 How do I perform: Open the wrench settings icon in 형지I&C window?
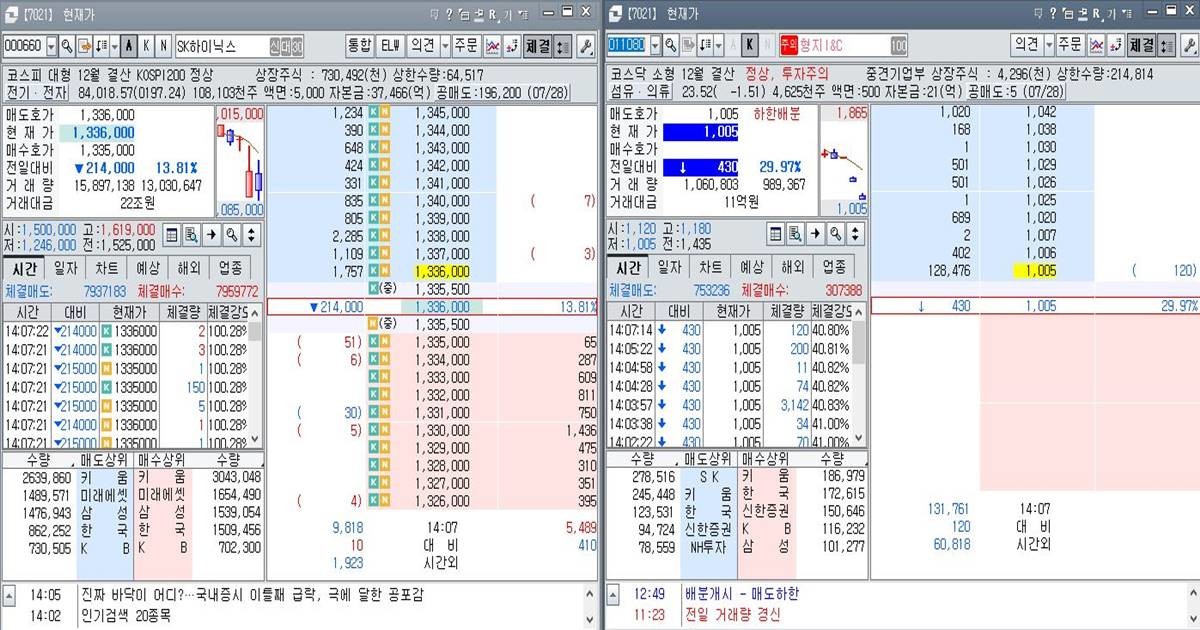coord(1190,46)
